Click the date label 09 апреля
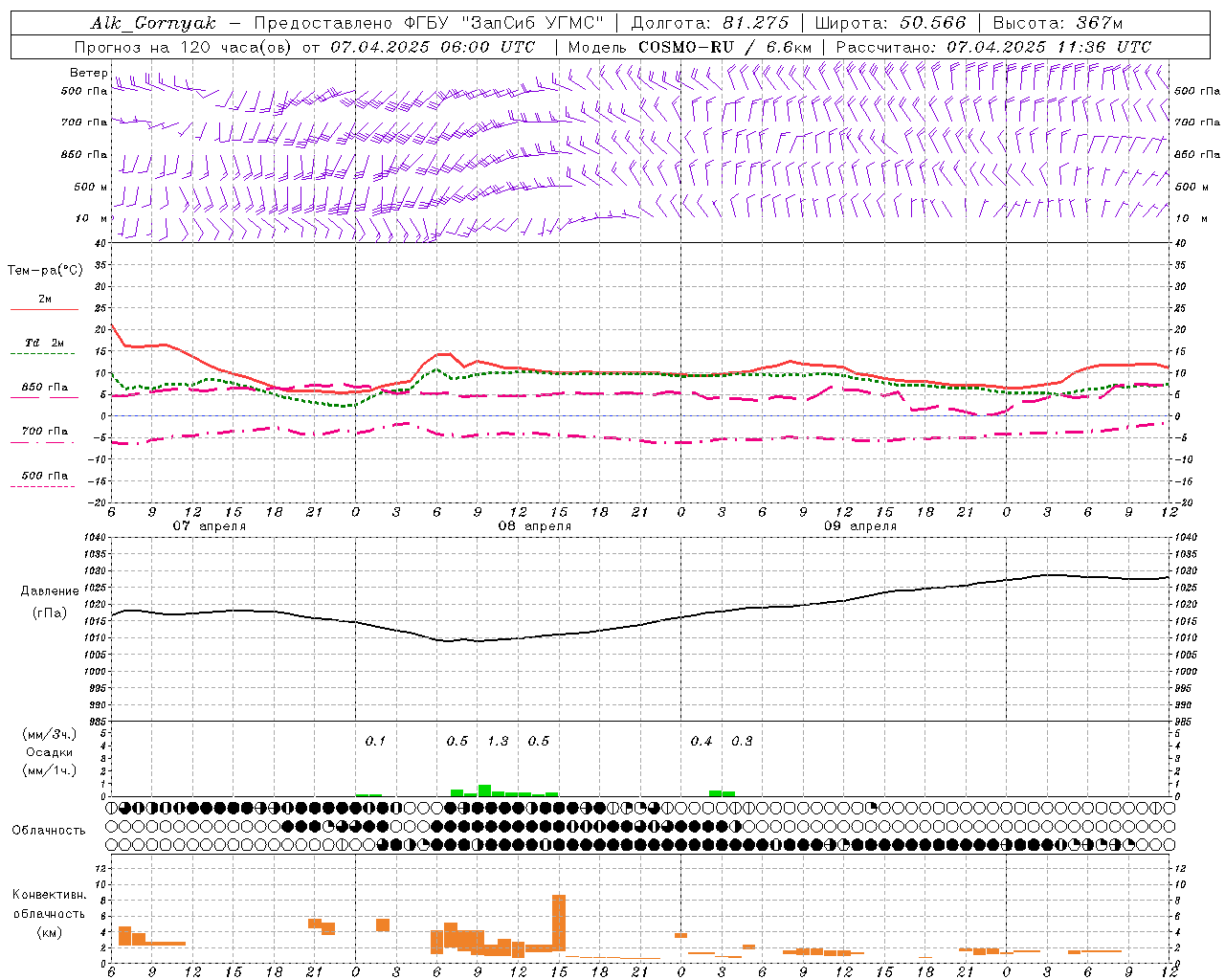Viewport: 1225px width, 980px height. coord(860,526)
